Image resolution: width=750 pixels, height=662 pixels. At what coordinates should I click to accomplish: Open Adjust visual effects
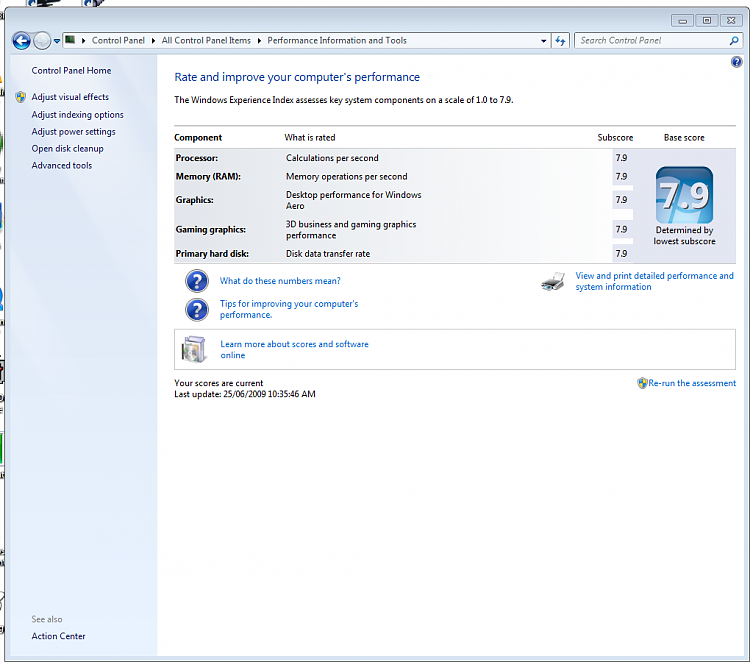point(70,97)
